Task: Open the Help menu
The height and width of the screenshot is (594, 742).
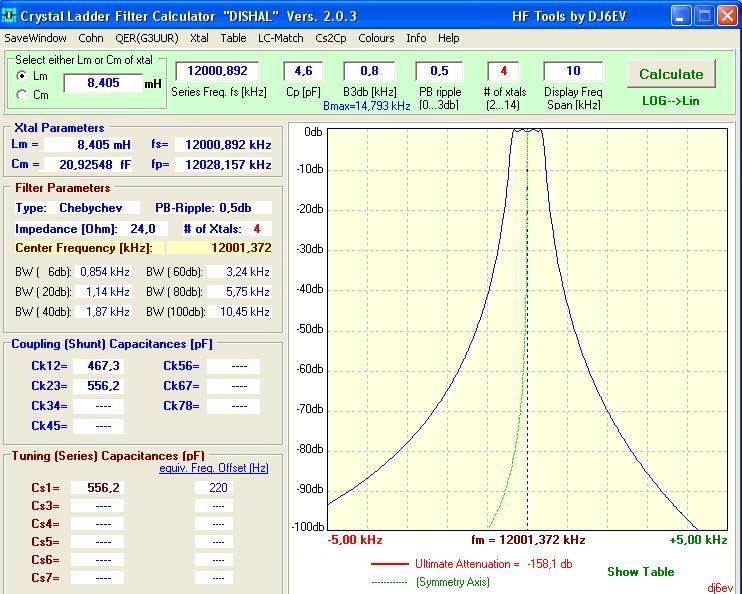Action: (449, 38)
